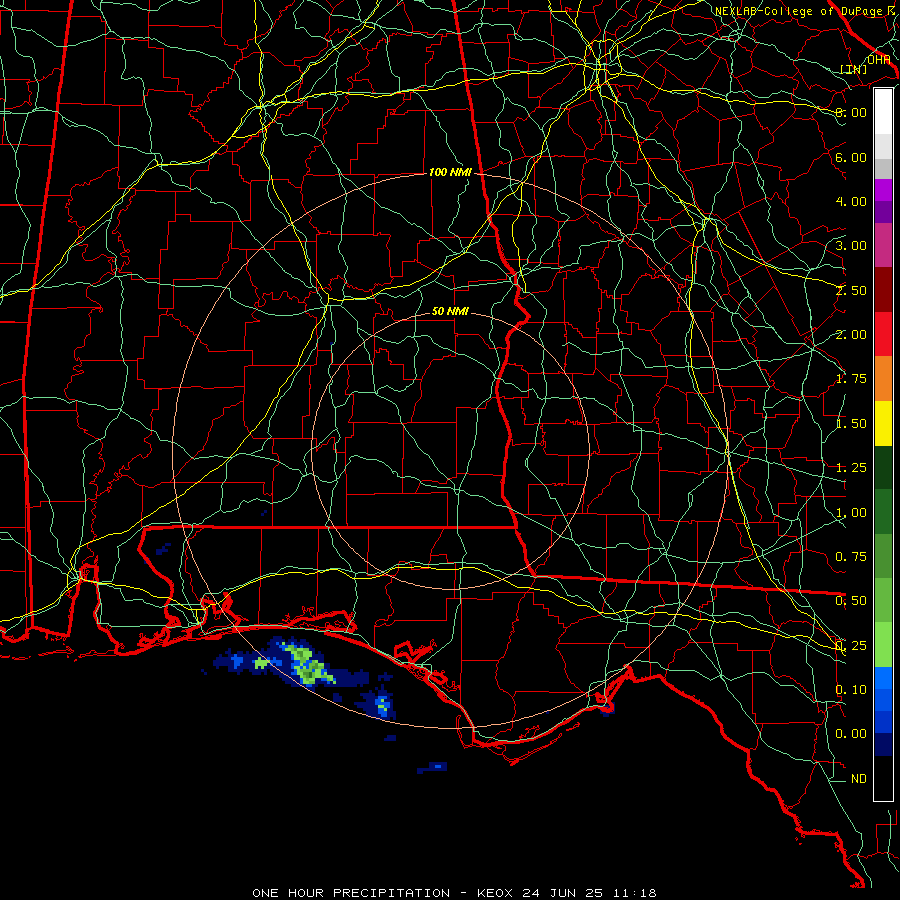
Task: Click the "50 NMI" range ring label
Action: (450, 311)
